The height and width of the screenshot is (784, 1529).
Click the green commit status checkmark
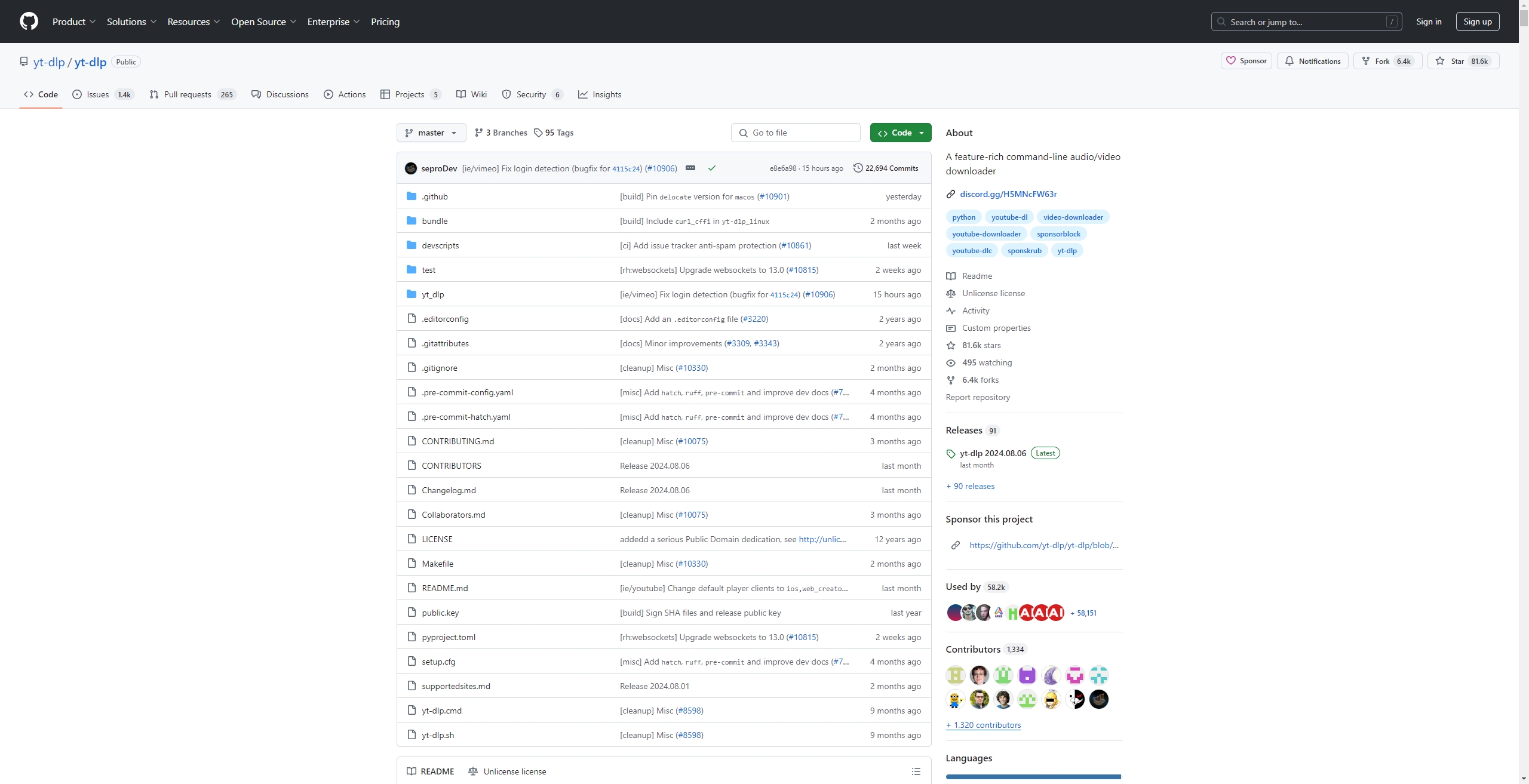point(712,168)
